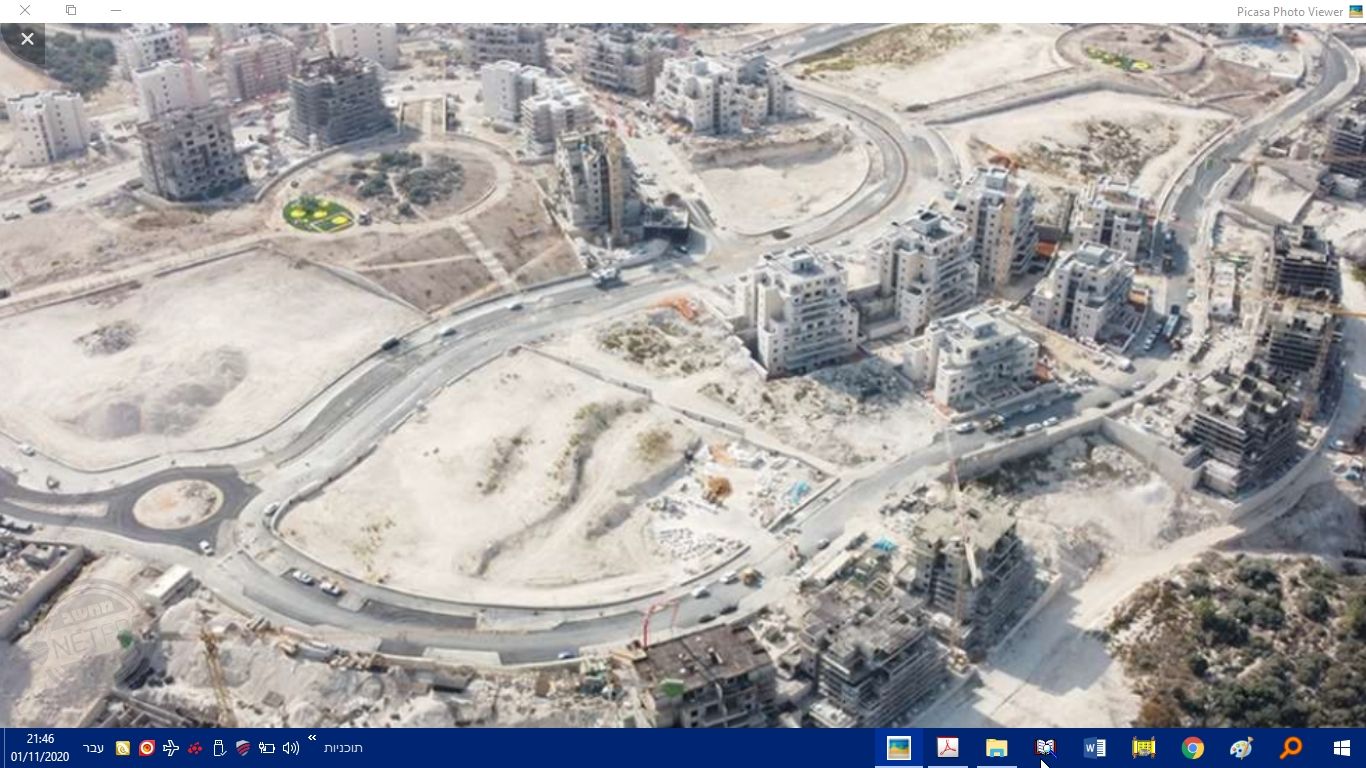
Task: Close the photo with the overlay X button
Action: (27, 39)
